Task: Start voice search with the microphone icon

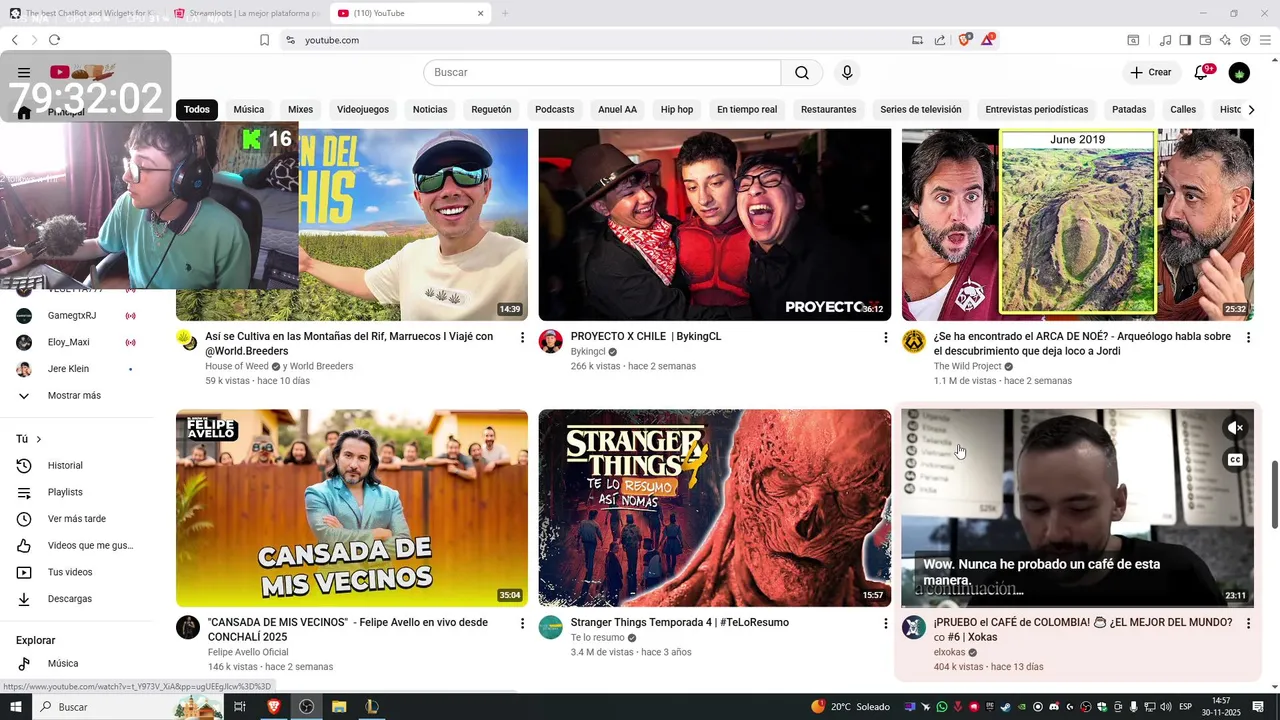Action: tap(847, 72)
